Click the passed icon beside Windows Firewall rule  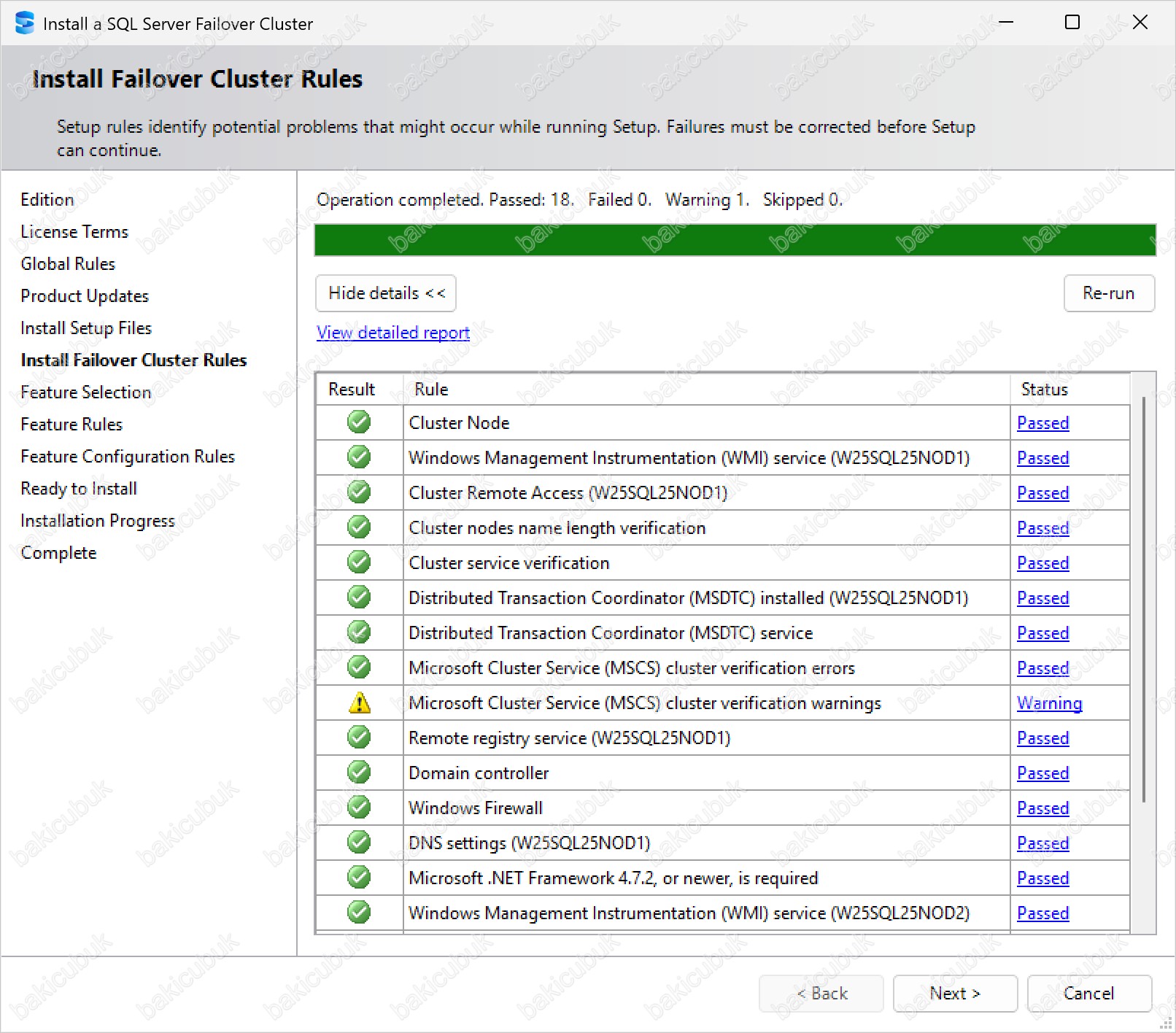coord(358,808)
